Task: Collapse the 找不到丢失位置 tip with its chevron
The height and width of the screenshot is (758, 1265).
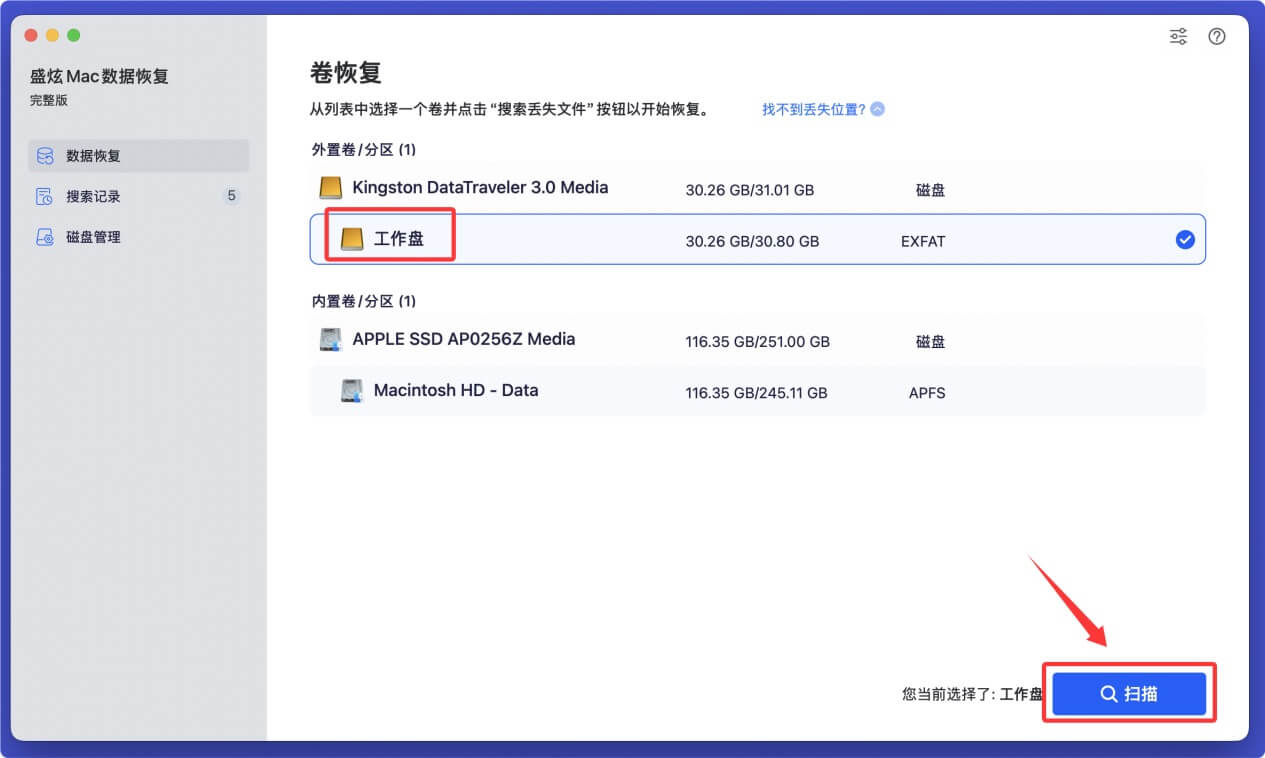Action: (877, 108)
